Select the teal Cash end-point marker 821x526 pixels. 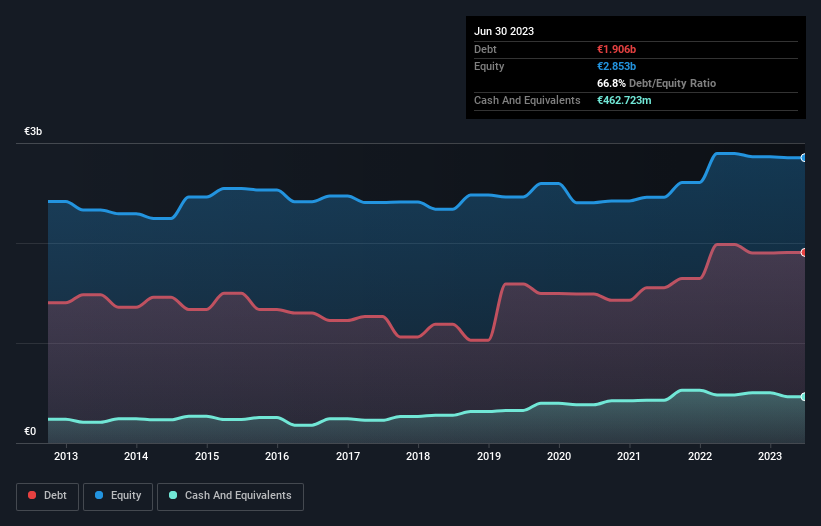point(803,397)
